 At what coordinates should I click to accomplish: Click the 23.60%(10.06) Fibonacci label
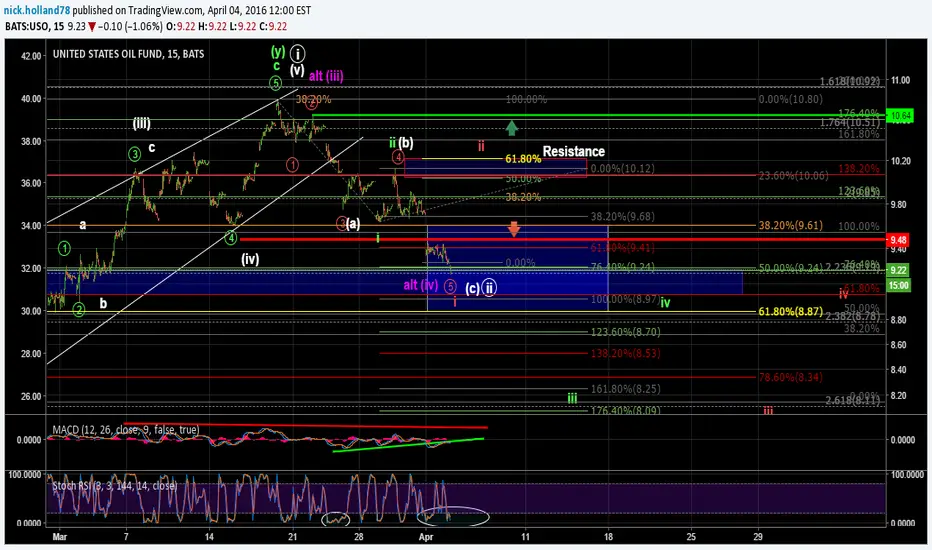792,175
